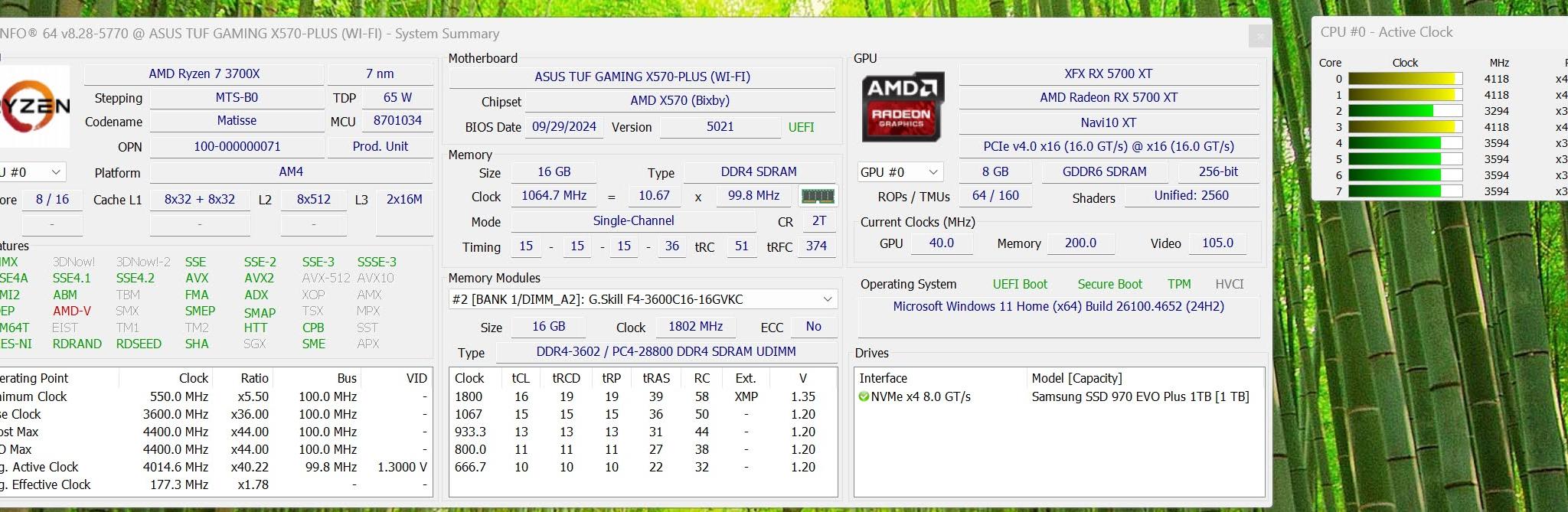The image size is (1568, 512).
Task: Click the HVCI indicator
Action: (x=1229, y=284)
